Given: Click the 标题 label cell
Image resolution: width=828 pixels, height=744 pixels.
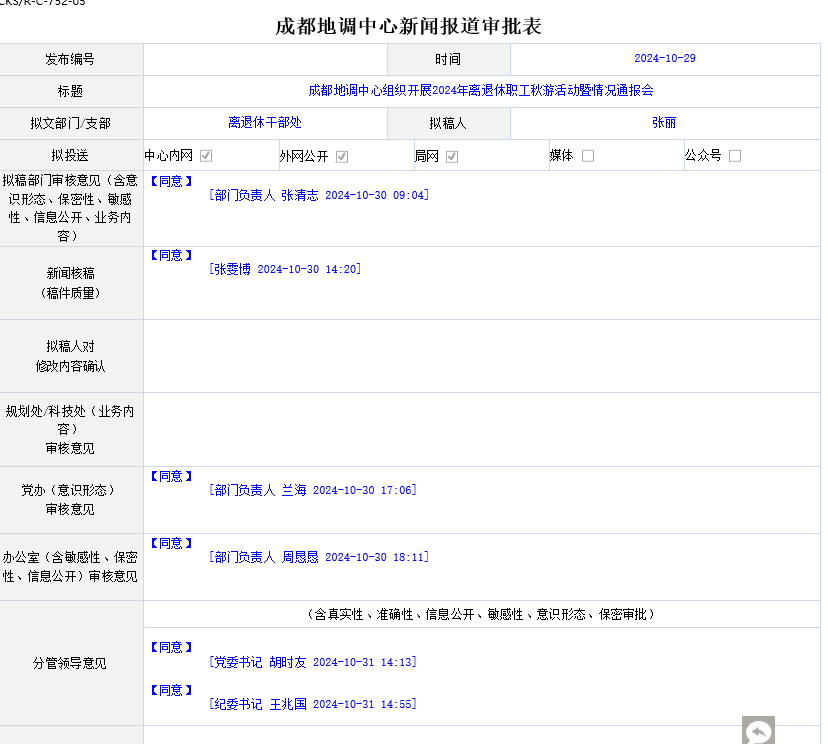Looking at the screenshot, I should 71,91.
